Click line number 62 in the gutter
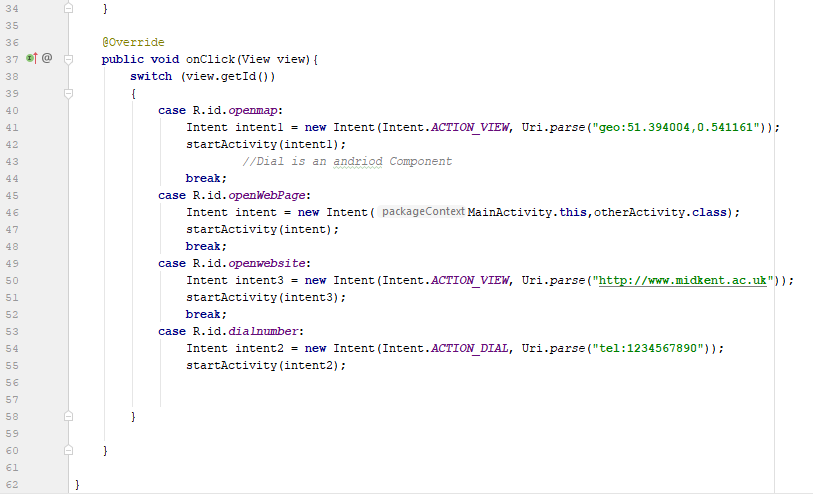The image size is (813, 494). point(12,485)
